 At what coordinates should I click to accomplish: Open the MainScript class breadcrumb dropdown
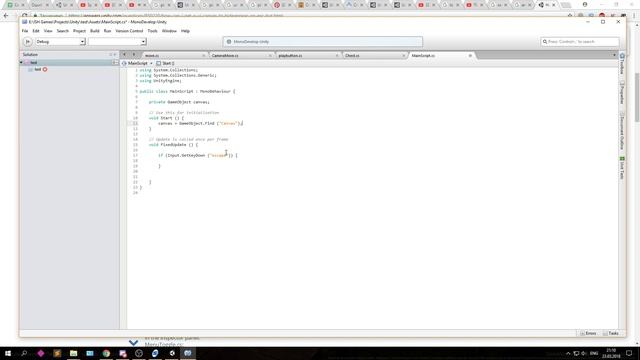pos(137,64)
